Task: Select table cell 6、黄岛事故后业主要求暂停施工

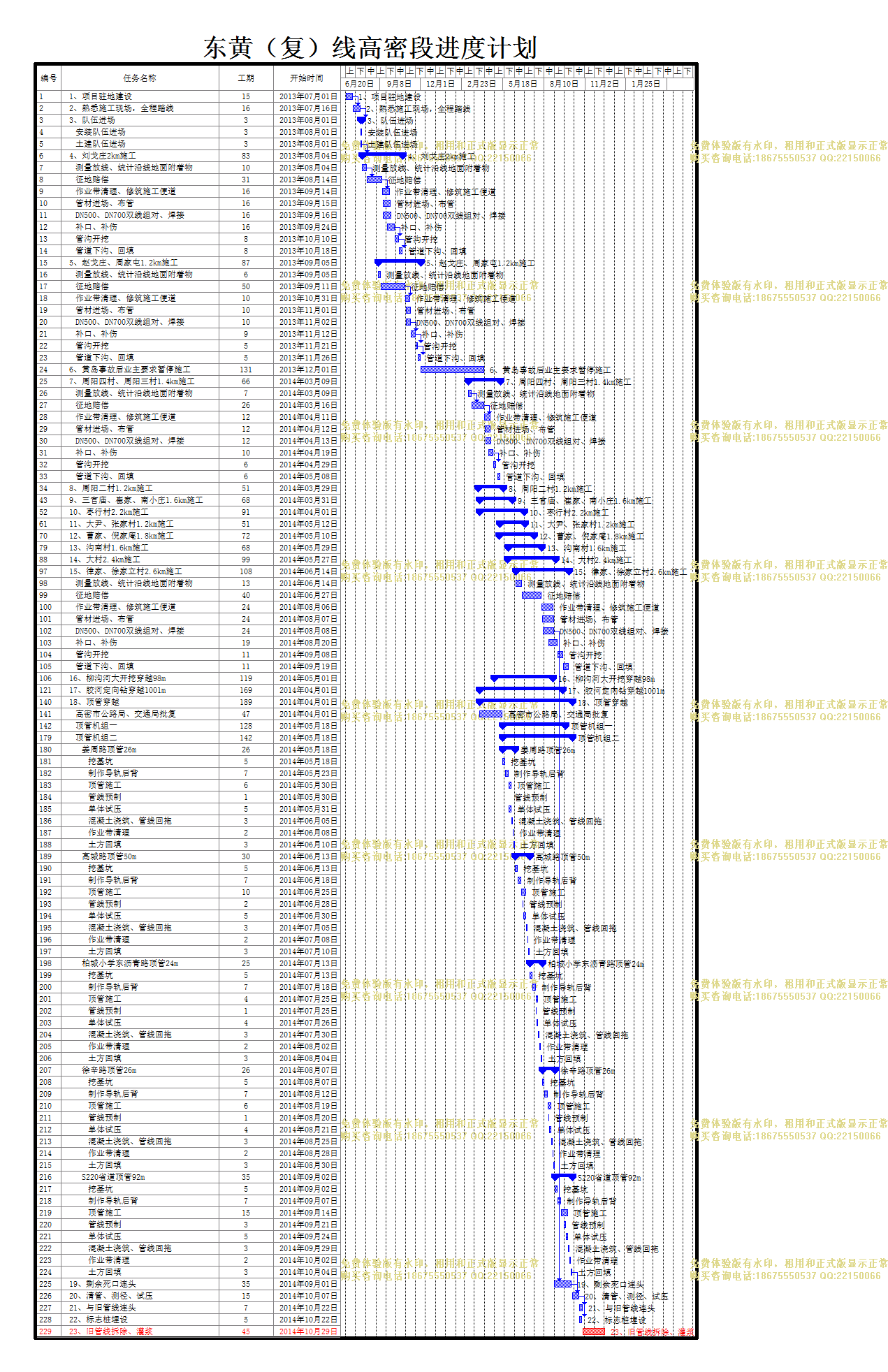Action: point(140,370)
